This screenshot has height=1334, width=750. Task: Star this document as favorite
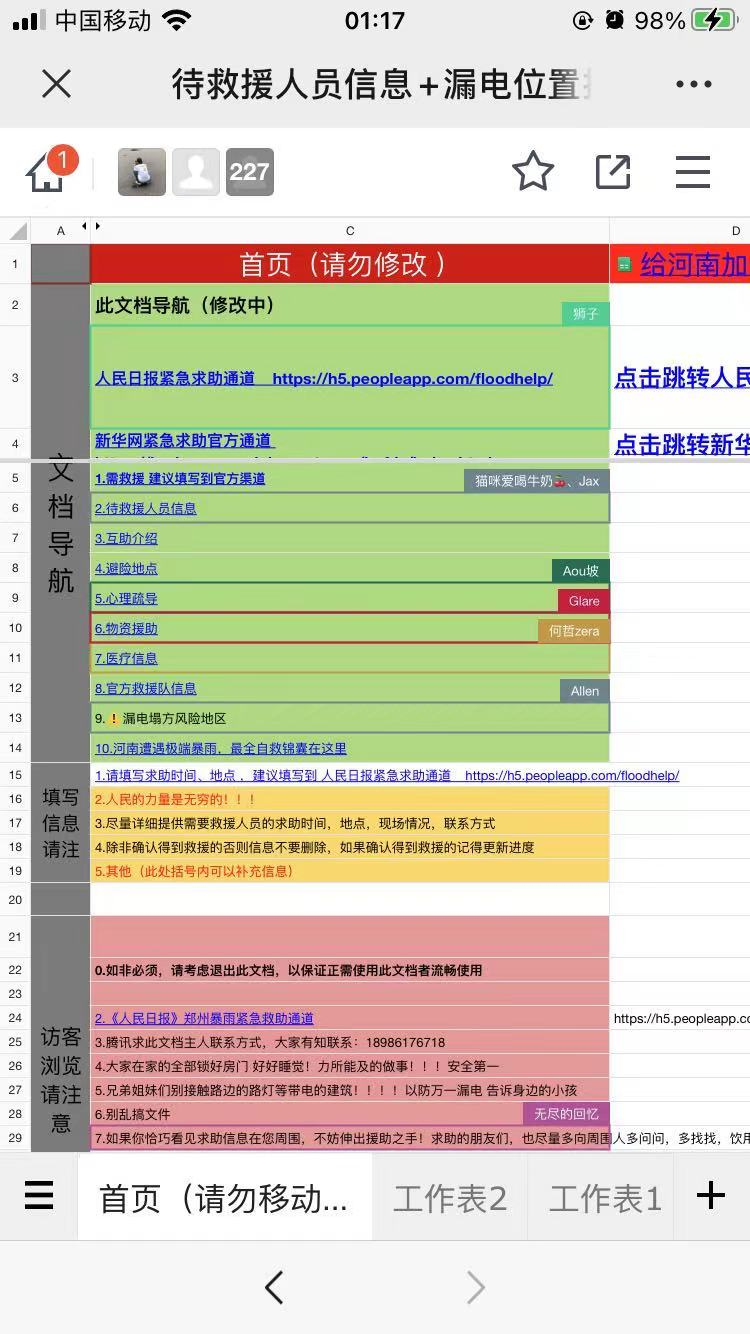[533, 172]
